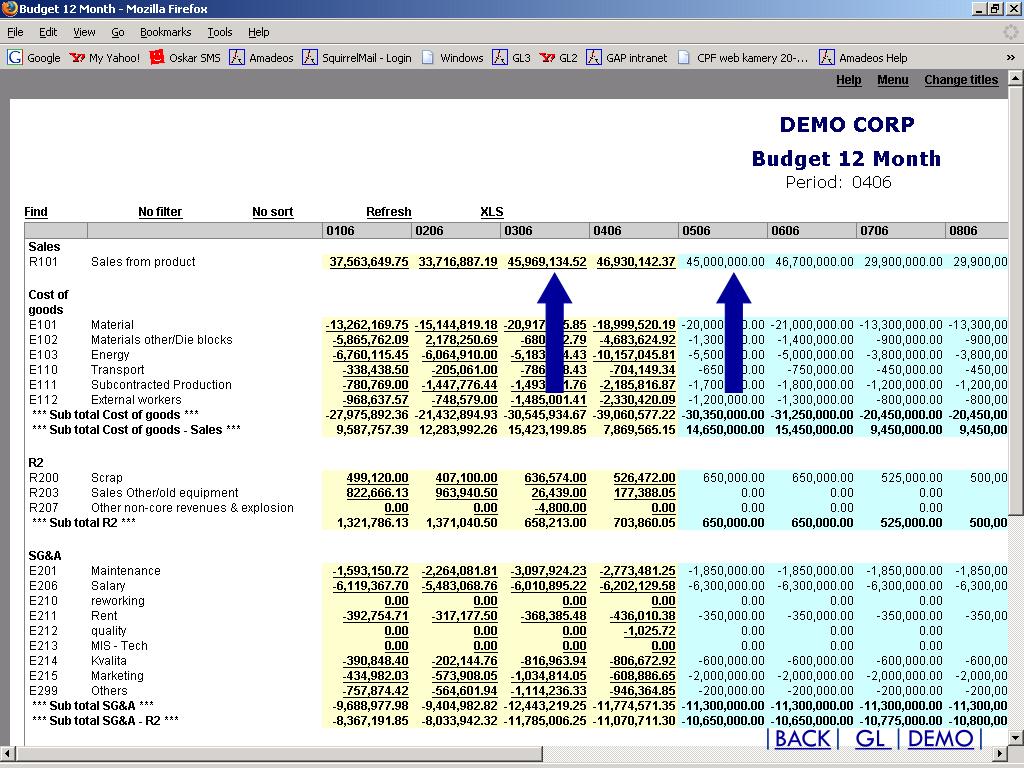Open the Bookmarks menu
This screenshot has height=768, width=1024.
click(x=165, y=32)
